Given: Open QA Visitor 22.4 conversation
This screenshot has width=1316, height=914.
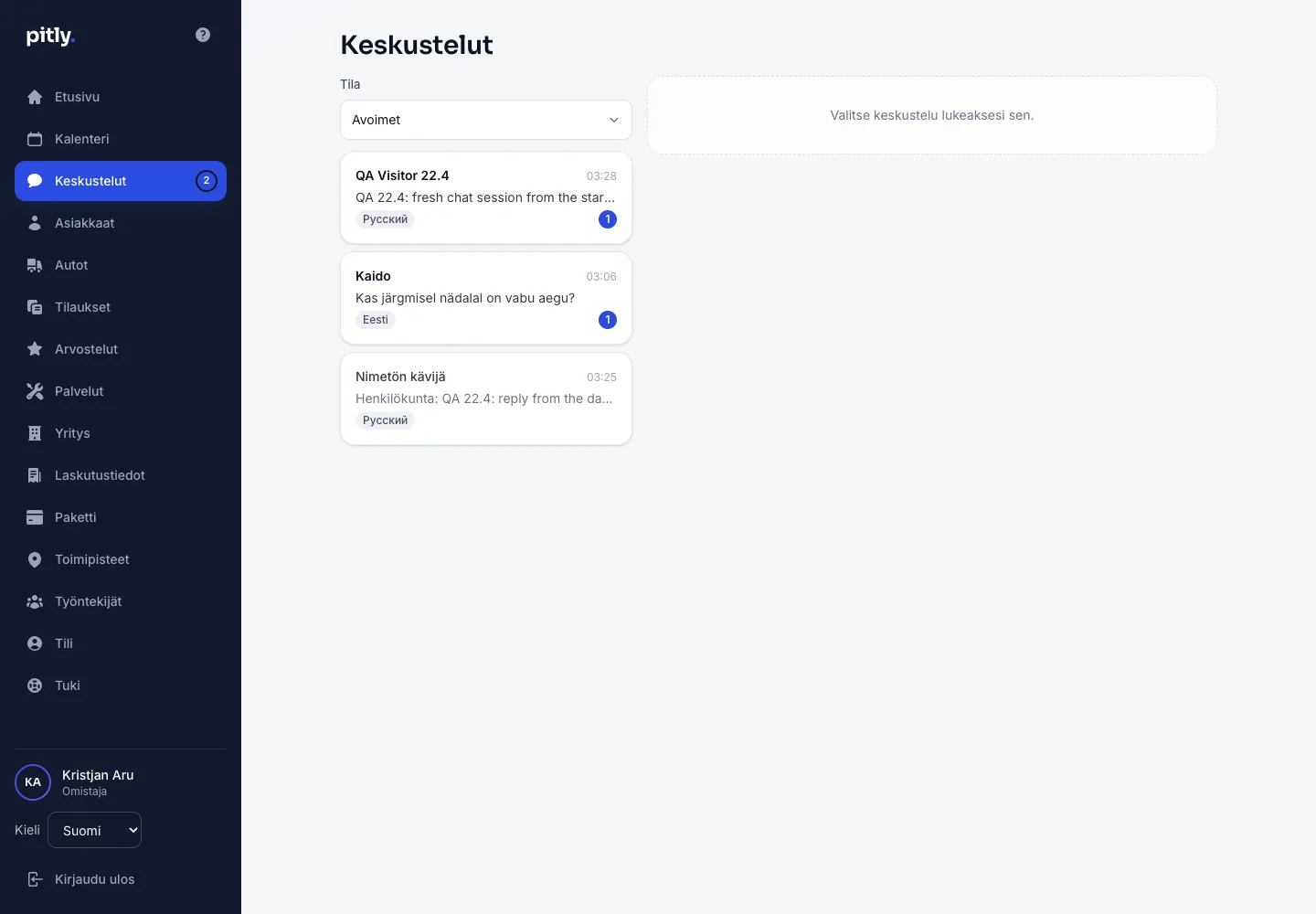Looking at the screenshot, I should (486, 197).
